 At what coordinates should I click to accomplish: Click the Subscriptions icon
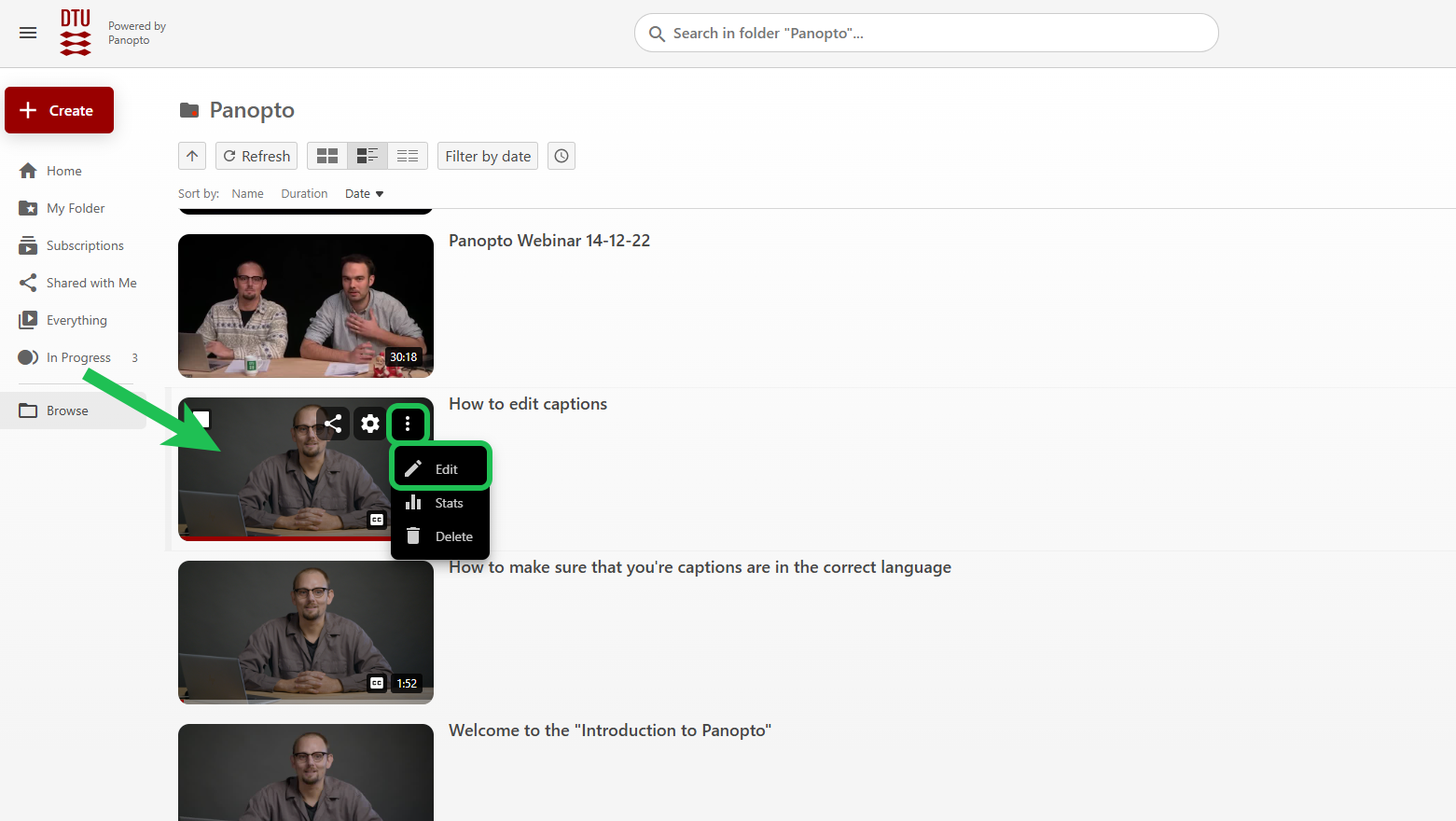[28, 245]
